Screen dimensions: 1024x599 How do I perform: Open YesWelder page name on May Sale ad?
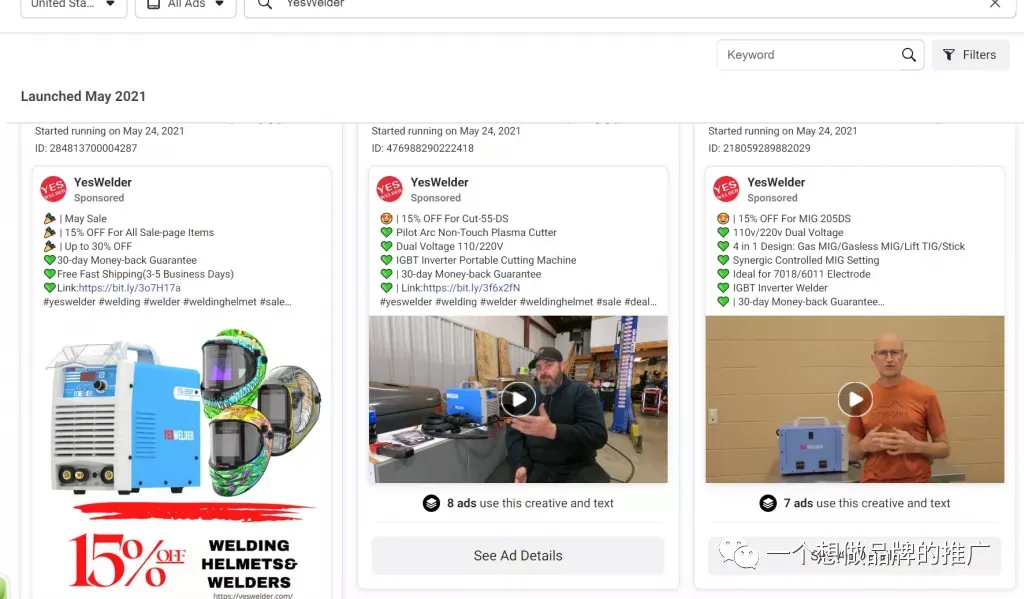tap(103, 182)
